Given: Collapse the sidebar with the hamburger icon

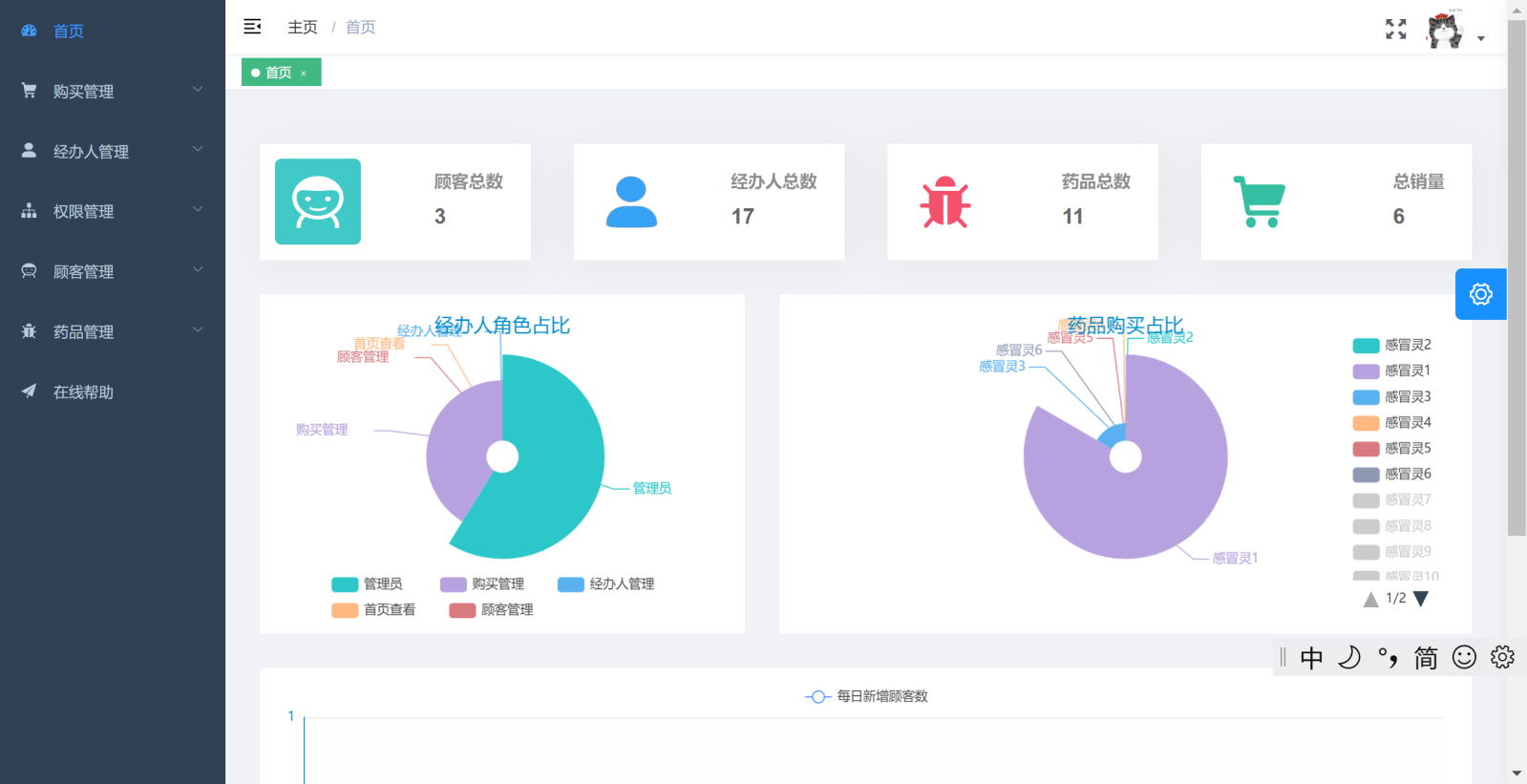Looking at the screenshot, I should pyautogui.click(x=252, y=27).
